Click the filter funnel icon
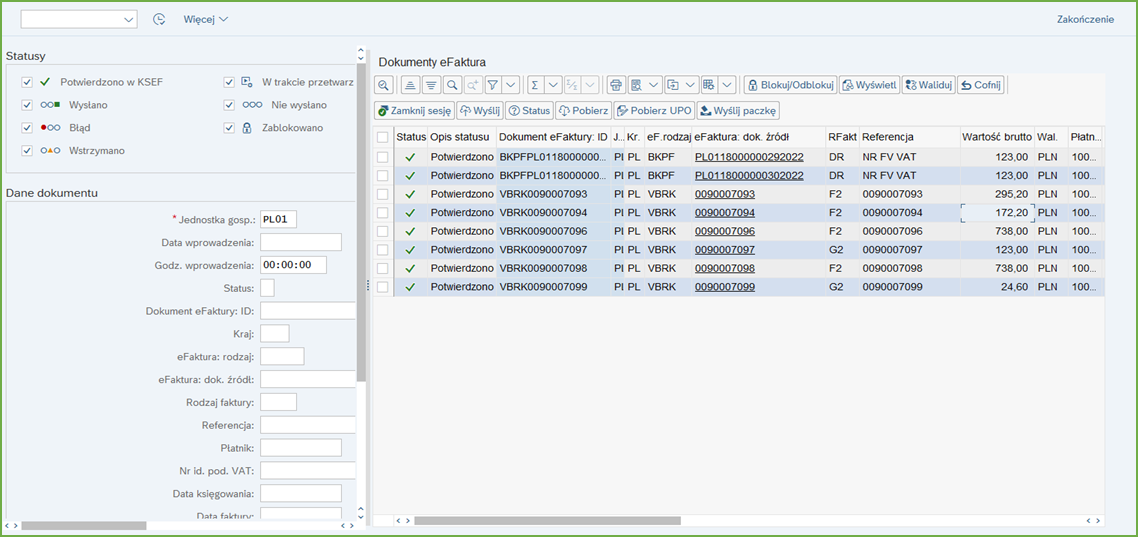The height and width of the screenshot is (537, 1138). click(493, 85)
